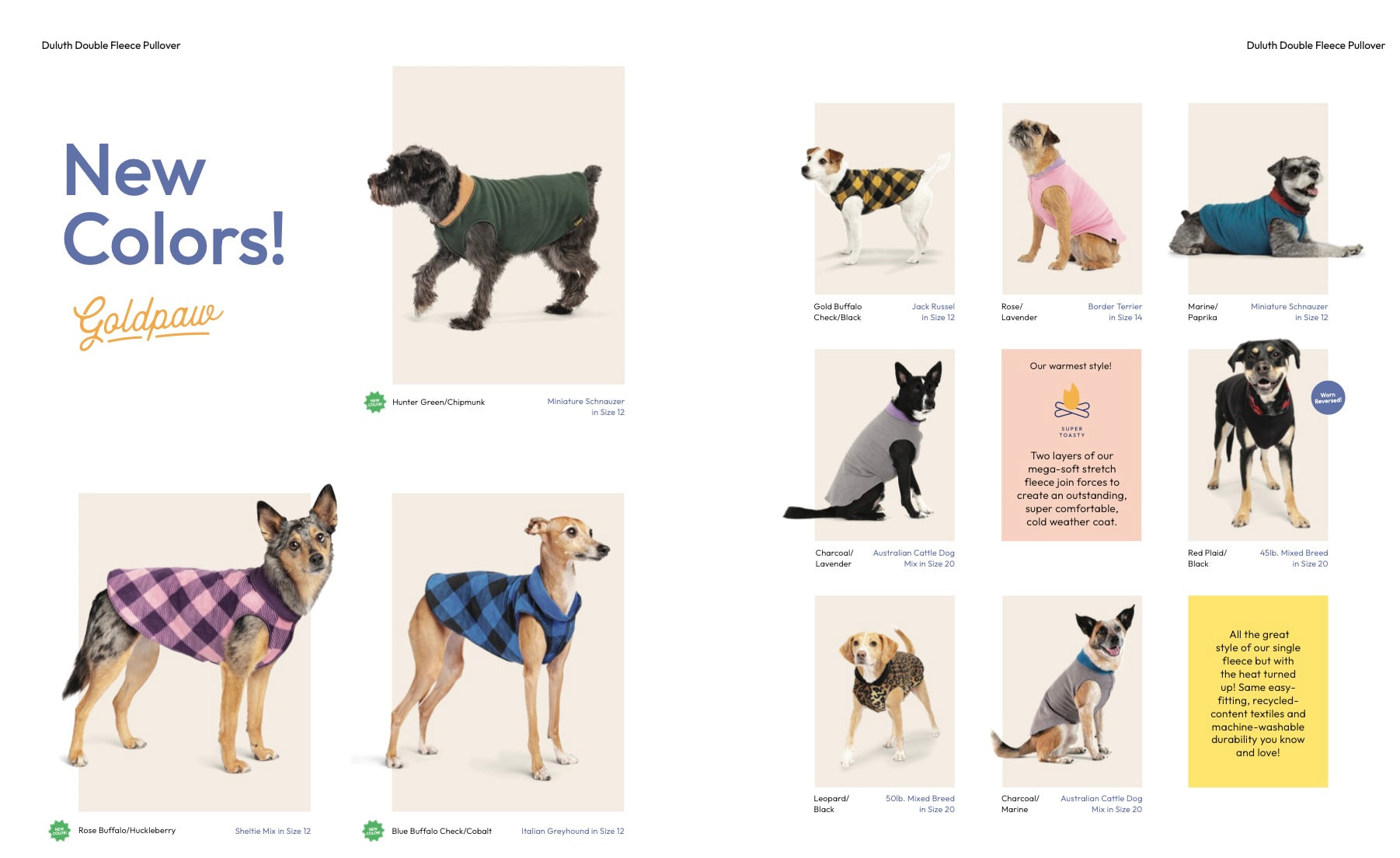The height and width of the screenshot is (858, 1400).
Task: Click the yellow single fleece description box
Action: [1258, 692]
